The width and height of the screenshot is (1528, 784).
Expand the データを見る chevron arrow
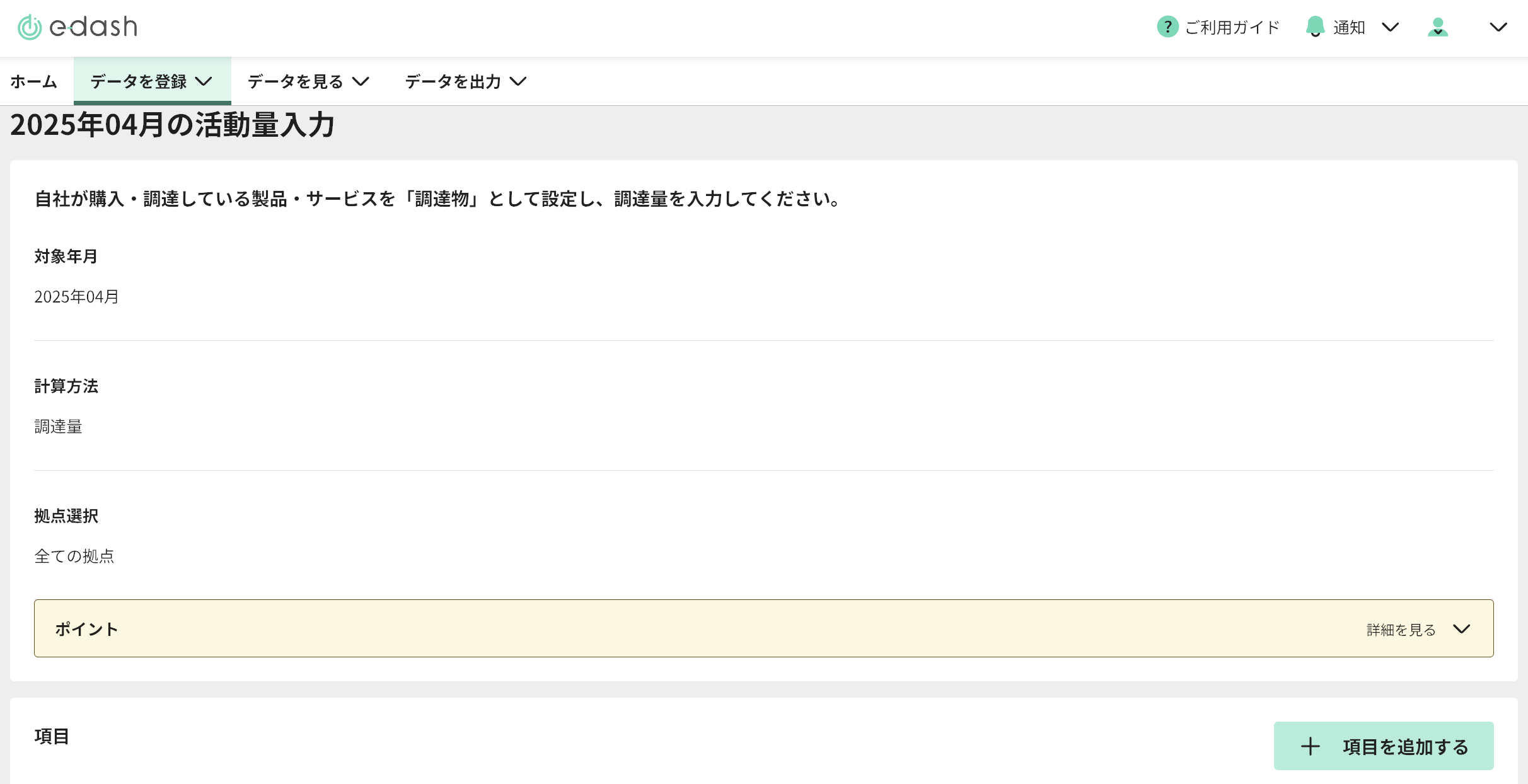[x=361, y=81]
